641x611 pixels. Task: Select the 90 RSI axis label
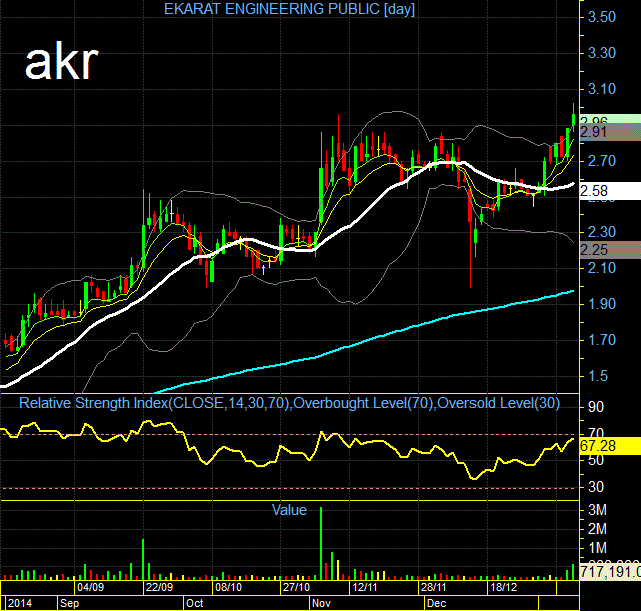(596, 407)
